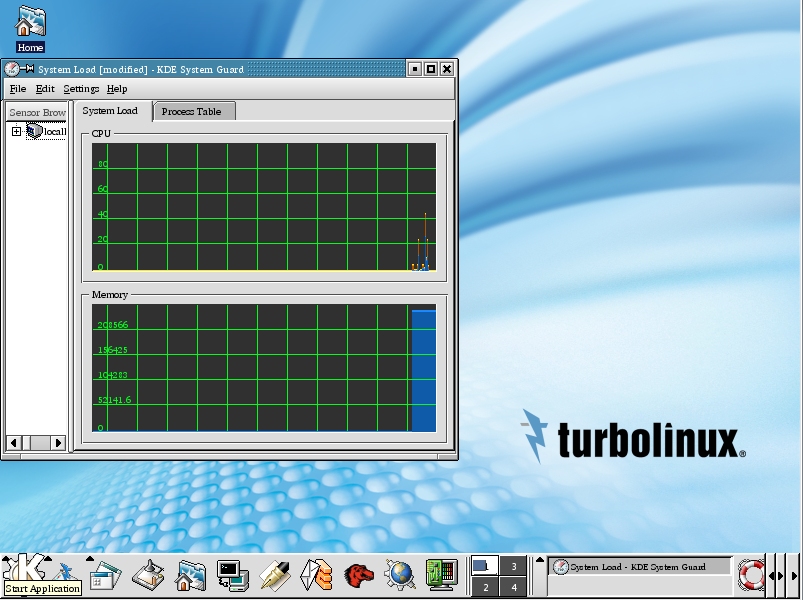The width and height of the screenshot is (803, 600).
Task: Click the sensor browser scrollbar right arrow
Action: (x=58, y=442)
